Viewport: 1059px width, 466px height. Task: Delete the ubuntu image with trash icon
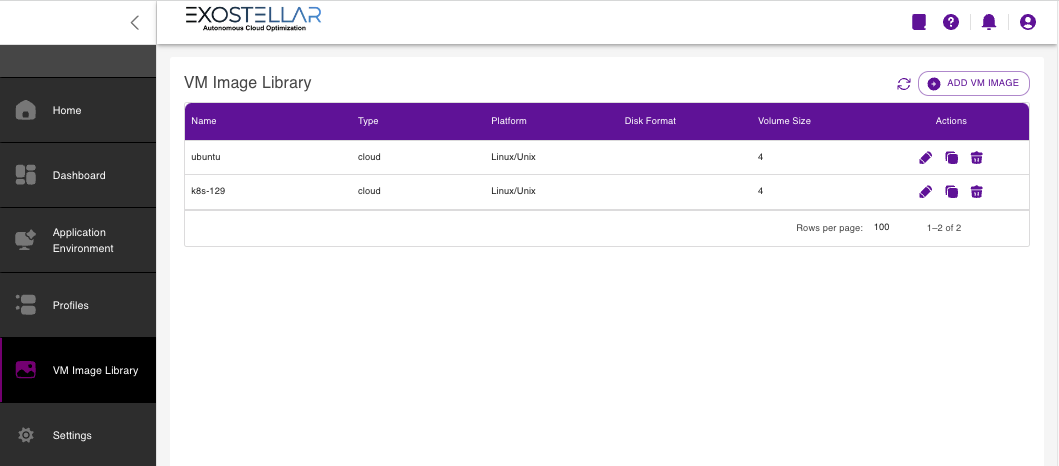[977, 157]
